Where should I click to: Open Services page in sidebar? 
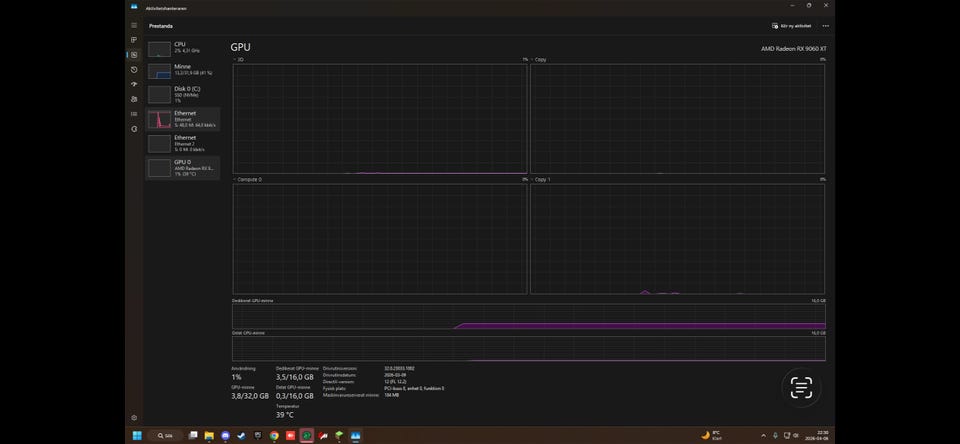[134, 129]
